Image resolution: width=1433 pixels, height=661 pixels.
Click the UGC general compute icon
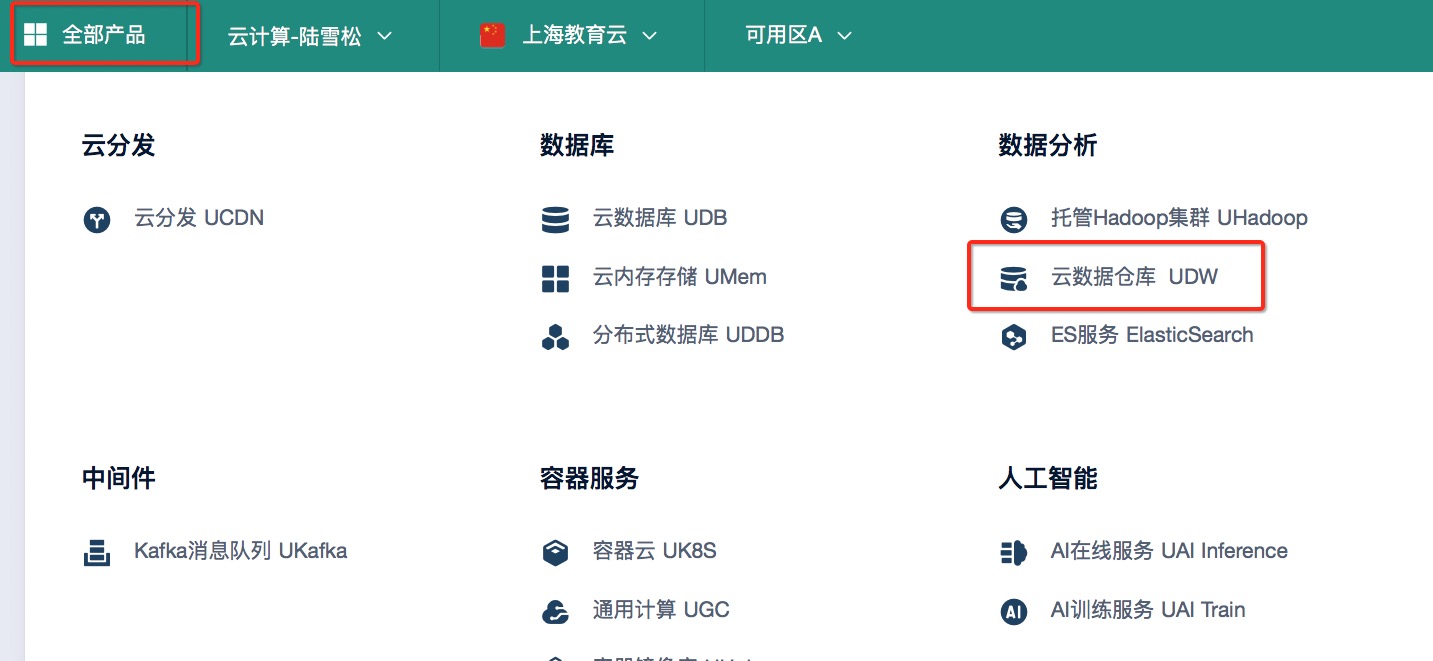click(555, 611)
